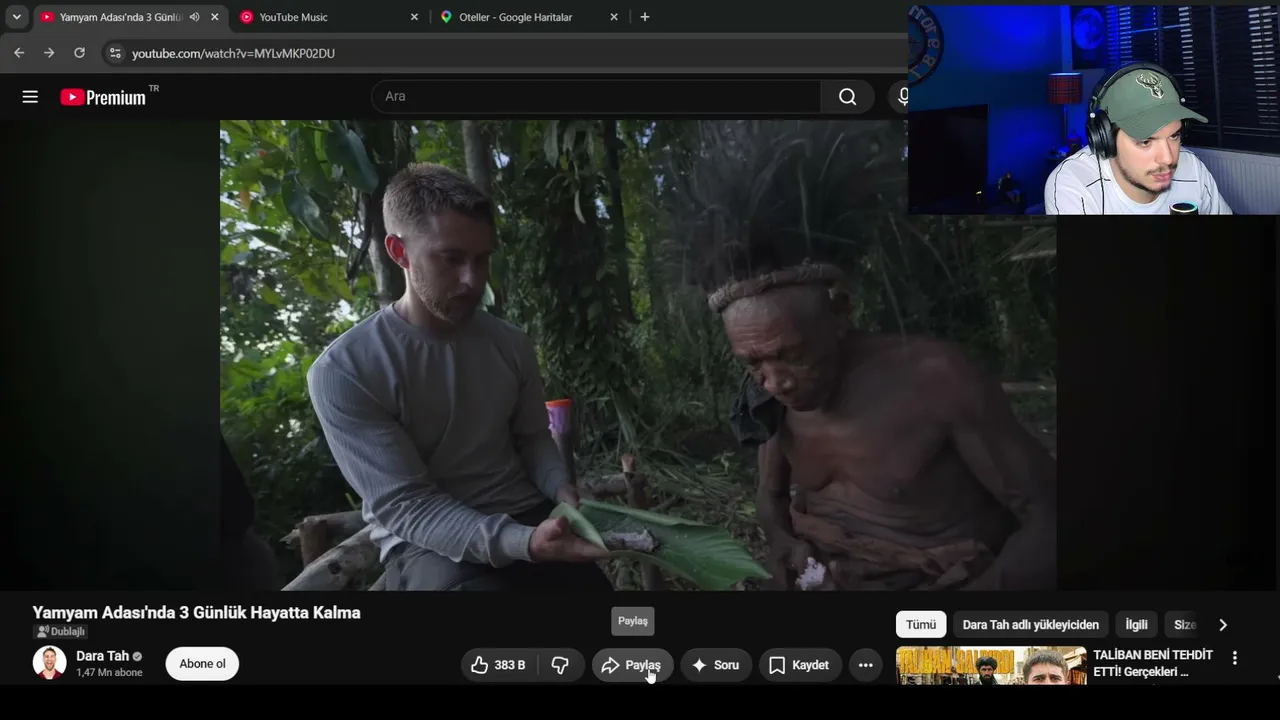Go forward in browser history
This screenshot has width=1280, height=720.
[x=49, y=53]
